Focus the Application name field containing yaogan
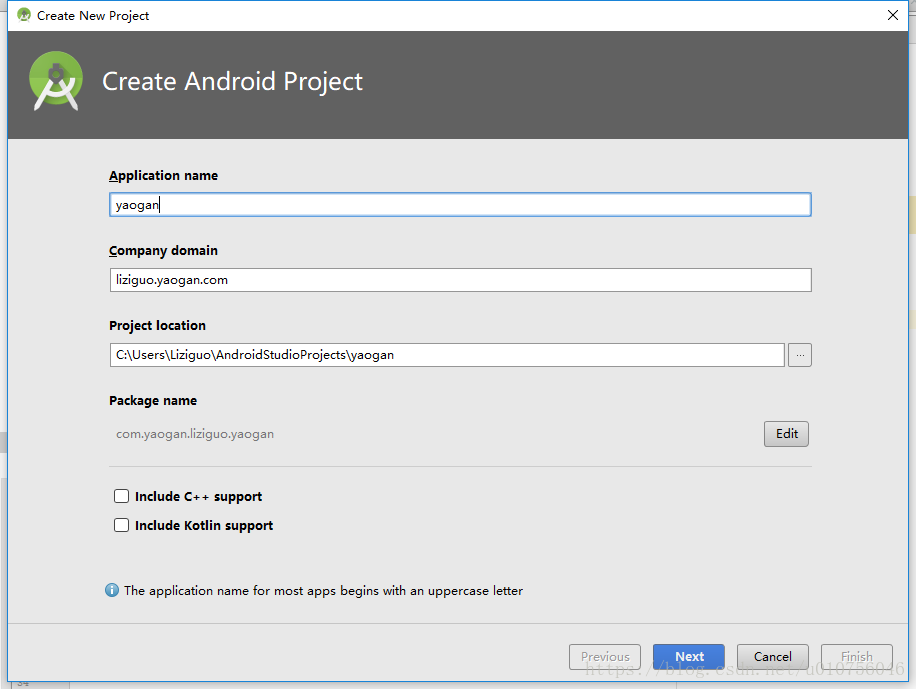This screenshot has width=916, height=689. coord(460,205)
